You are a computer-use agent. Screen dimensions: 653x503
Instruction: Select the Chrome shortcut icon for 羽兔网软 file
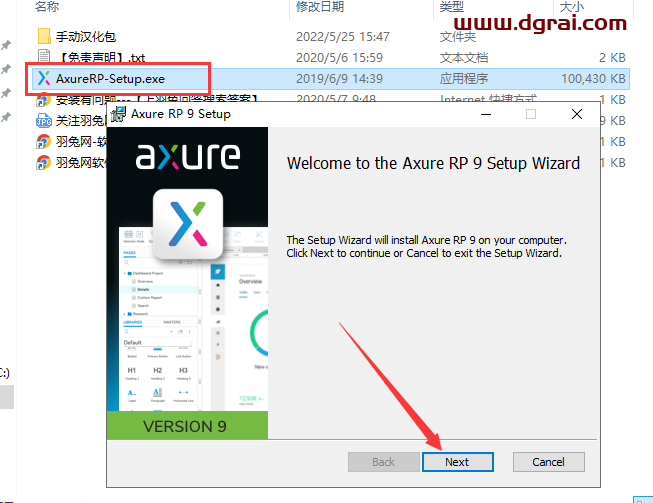[x=43, y=162]
